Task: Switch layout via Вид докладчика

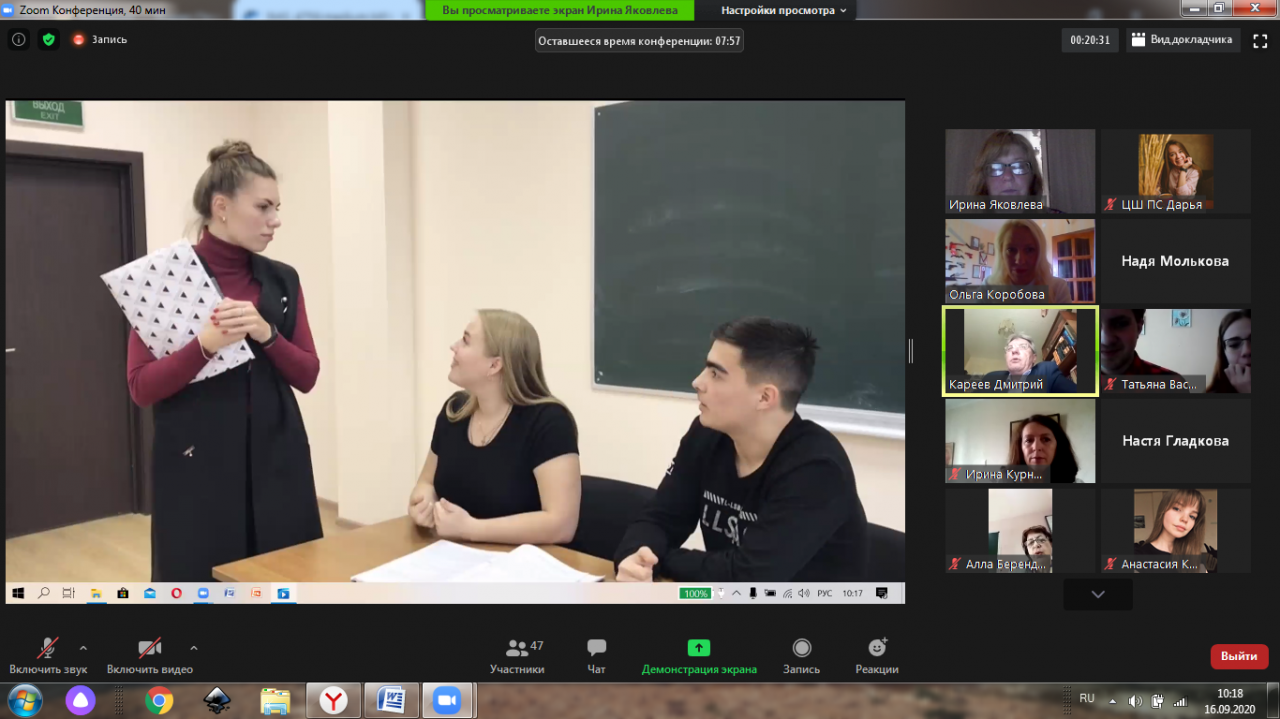Action: (x=1182, y=40)
